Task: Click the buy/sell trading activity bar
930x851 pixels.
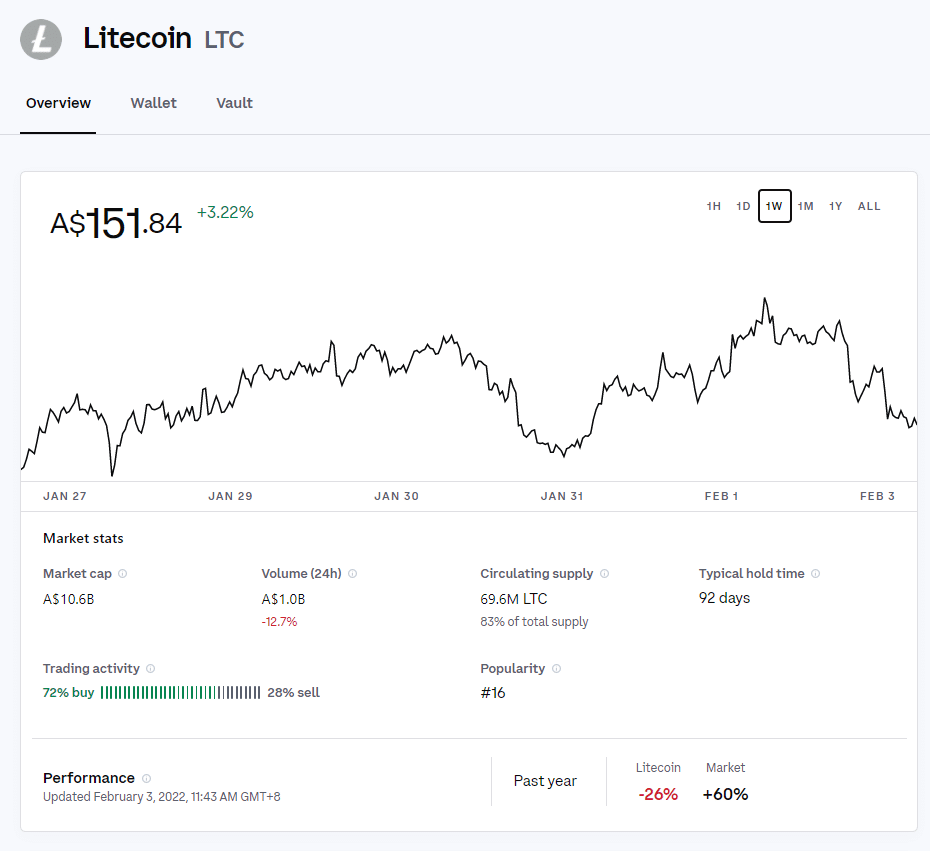Action: 180,693
